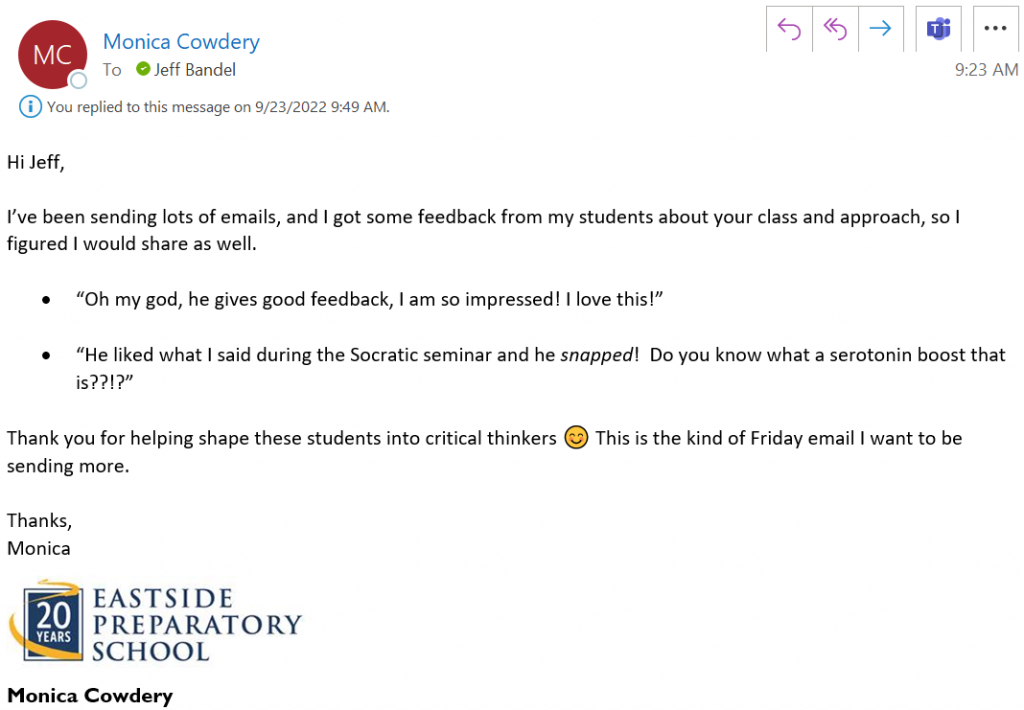Click the info icon in replied notice

[30, 106]
